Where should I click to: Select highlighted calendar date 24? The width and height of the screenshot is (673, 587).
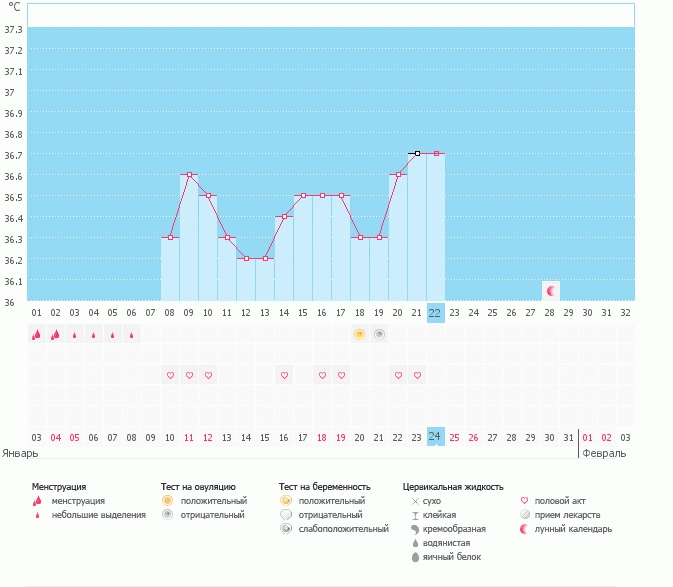coord(436,436)
